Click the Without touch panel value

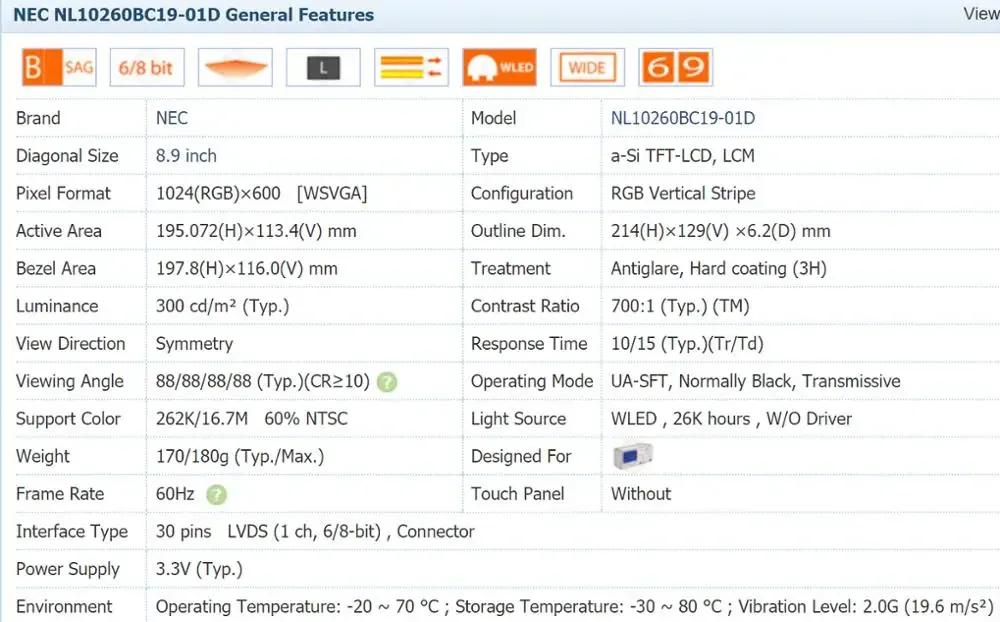641,494
